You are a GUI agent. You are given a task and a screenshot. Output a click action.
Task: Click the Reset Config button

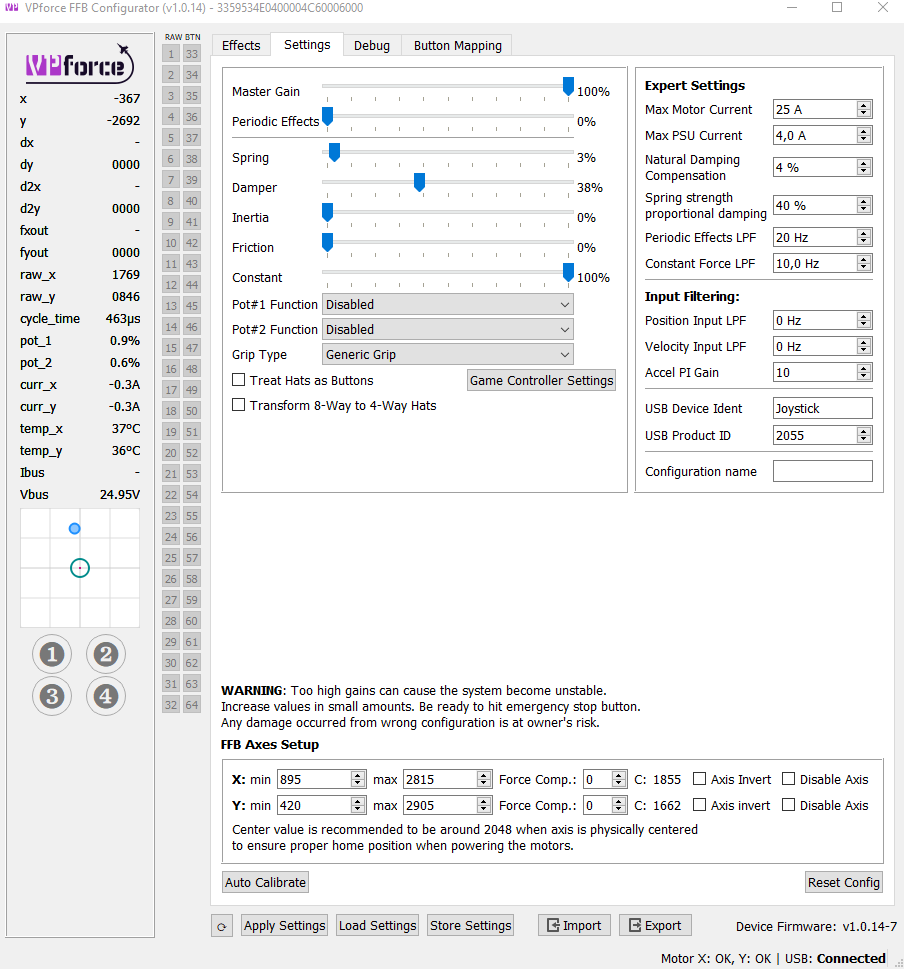(x=843, y=882)
